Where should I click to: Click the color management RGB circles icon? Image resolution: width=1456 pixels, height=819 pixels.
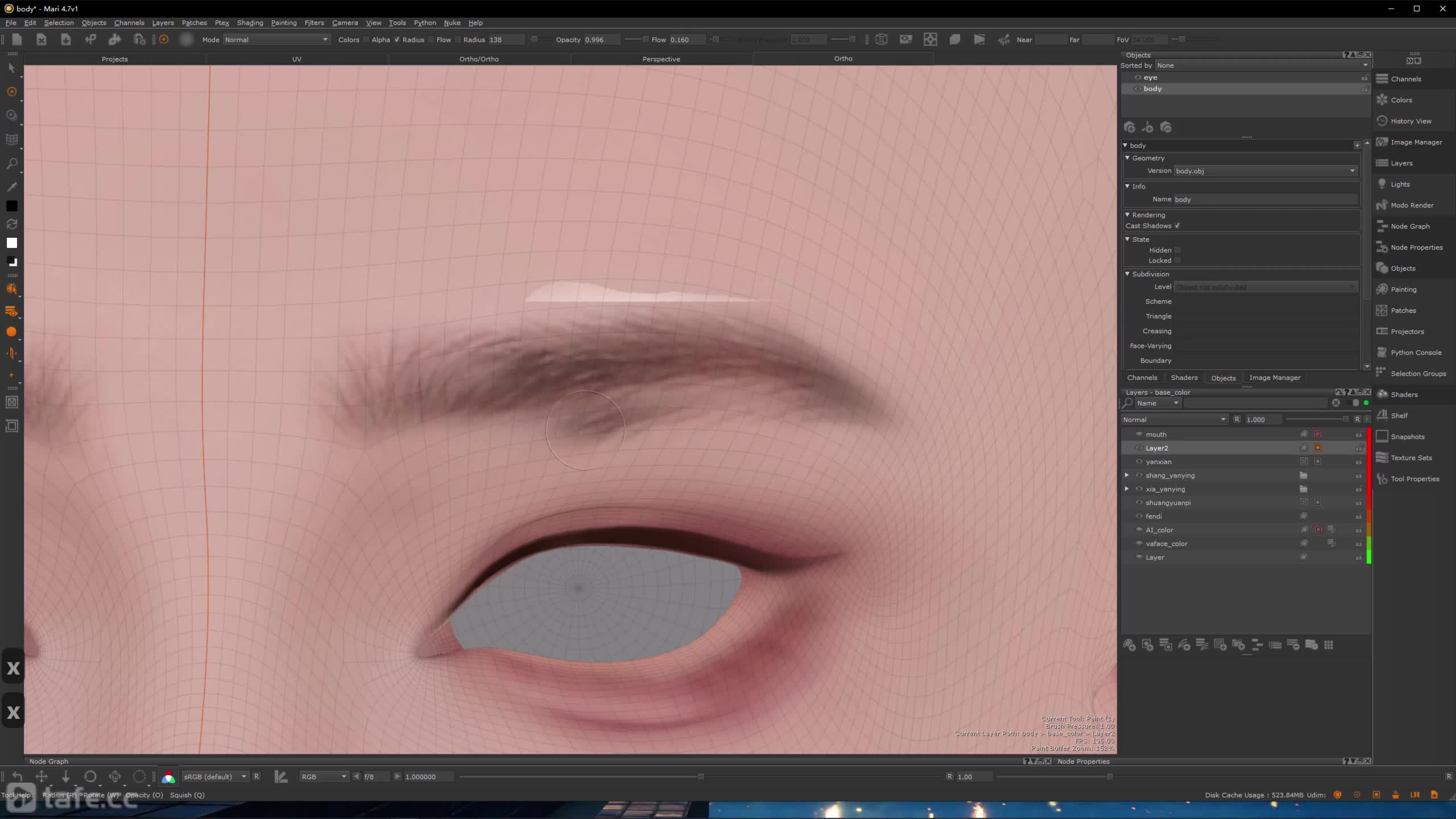click(168, 777)
